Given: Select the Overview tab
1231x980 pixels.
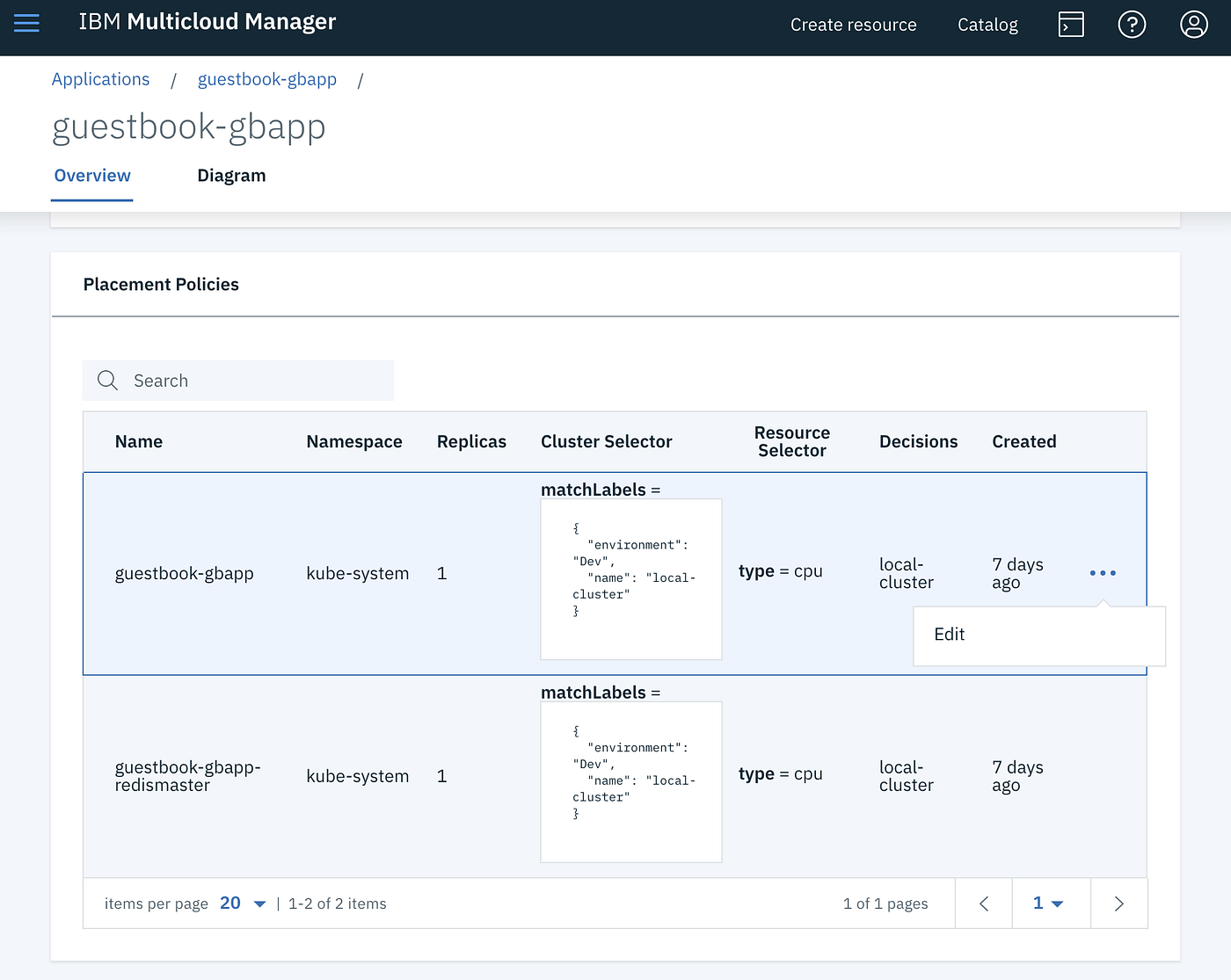Looking at the screenshot, I should pyautogui.click(x=92, y=176).
